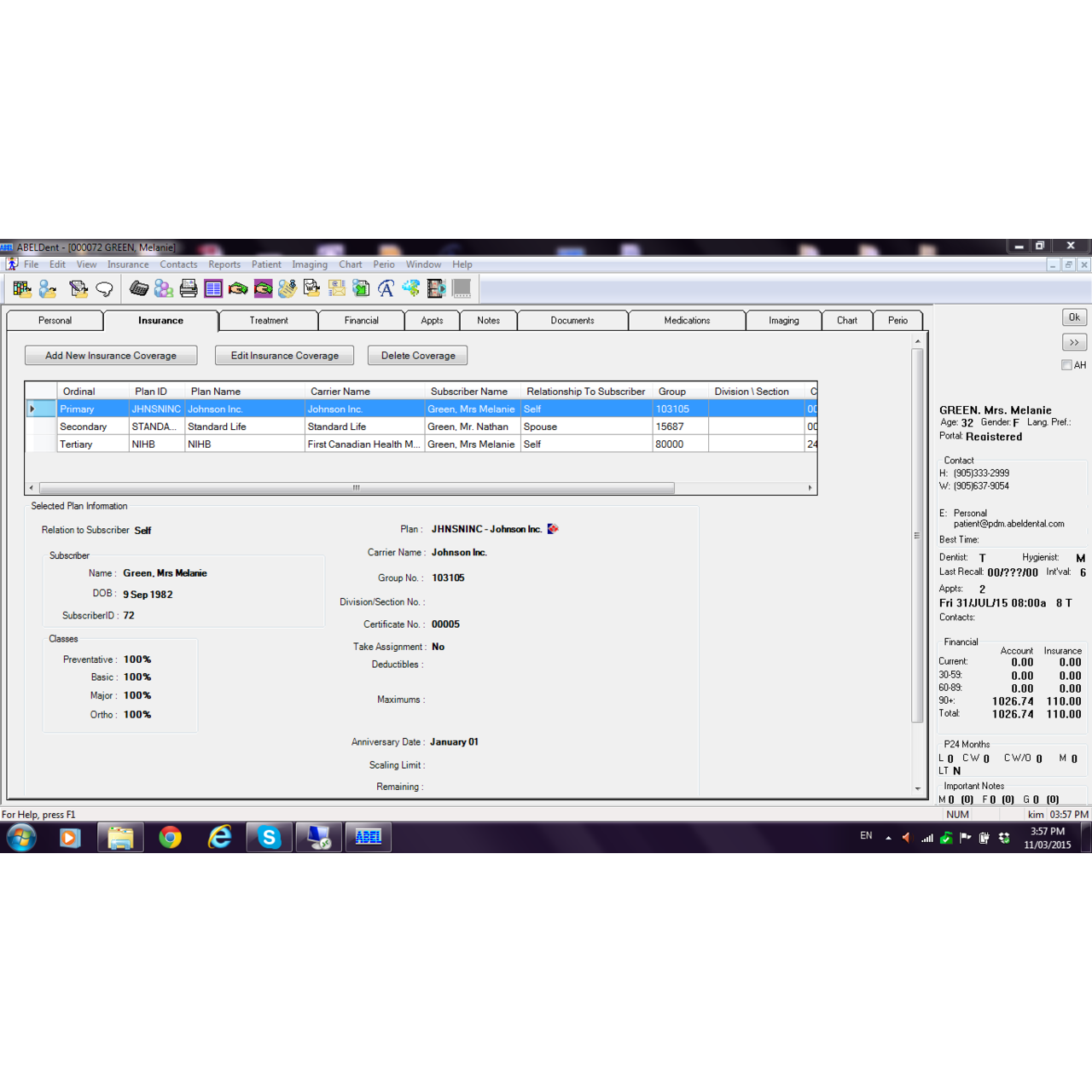Switch to the Financial tab
The image size is (1092, 1092).
(x=361, y=321)
